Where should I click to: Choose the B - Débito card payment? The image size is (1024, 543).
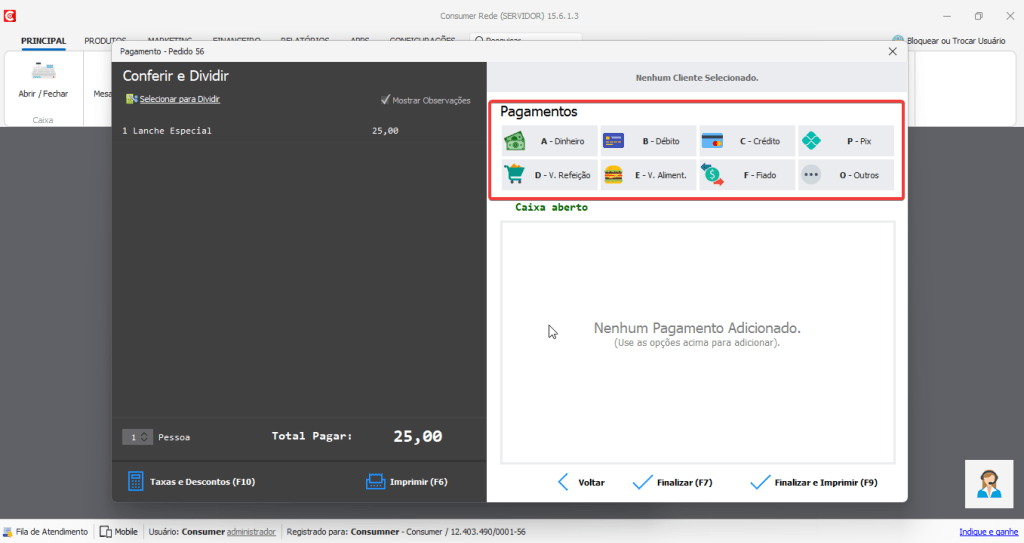tap(648, 141)
